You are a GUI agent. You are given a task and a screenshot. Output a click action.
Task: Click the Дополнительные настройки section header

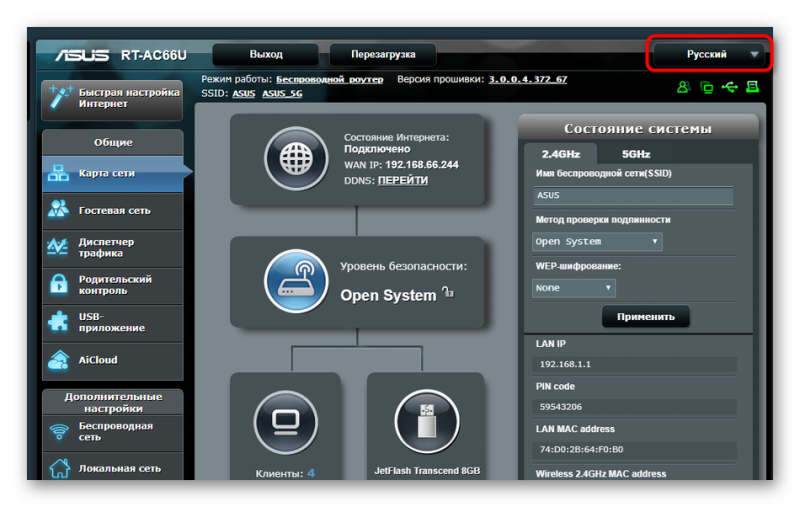[113, 403]
